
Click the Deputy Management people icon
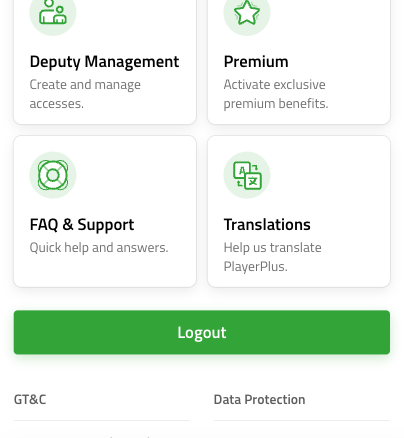pos(53,13)
